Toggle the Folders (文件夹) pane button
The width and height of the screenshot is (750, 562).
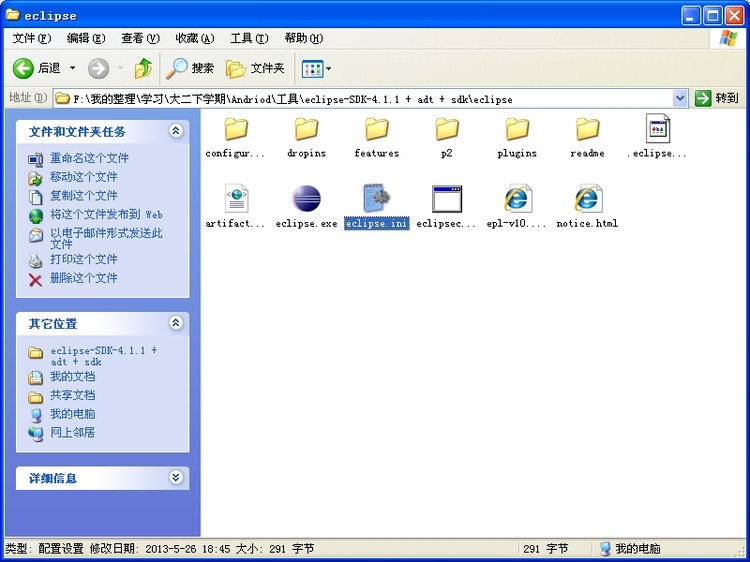click(256, 68)
